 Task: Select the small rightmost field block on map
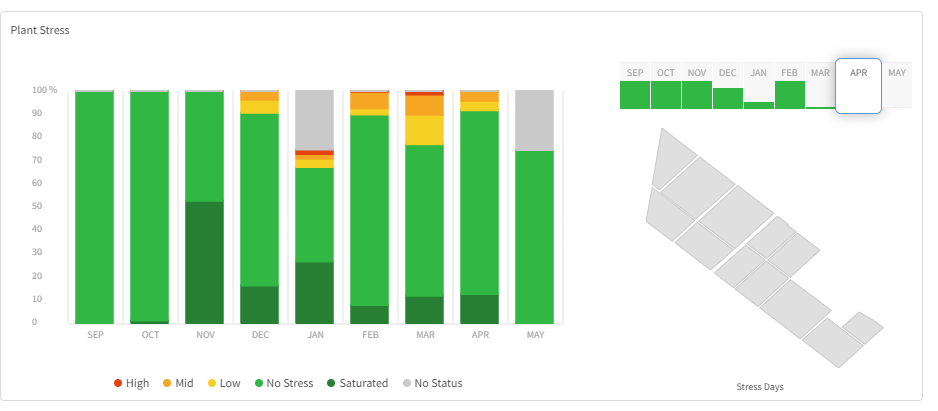tap(861, 326)
